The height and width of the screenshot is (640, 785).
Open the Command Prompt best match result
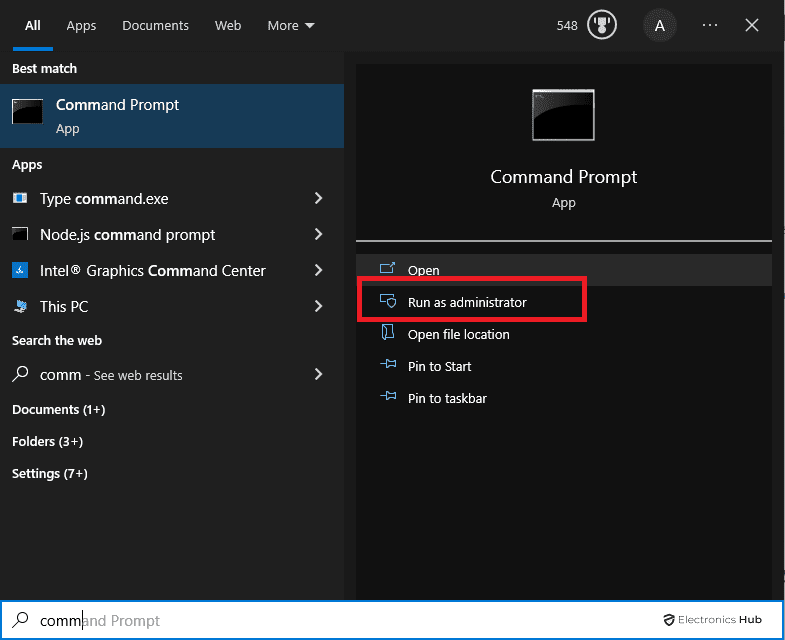(172, 116)
